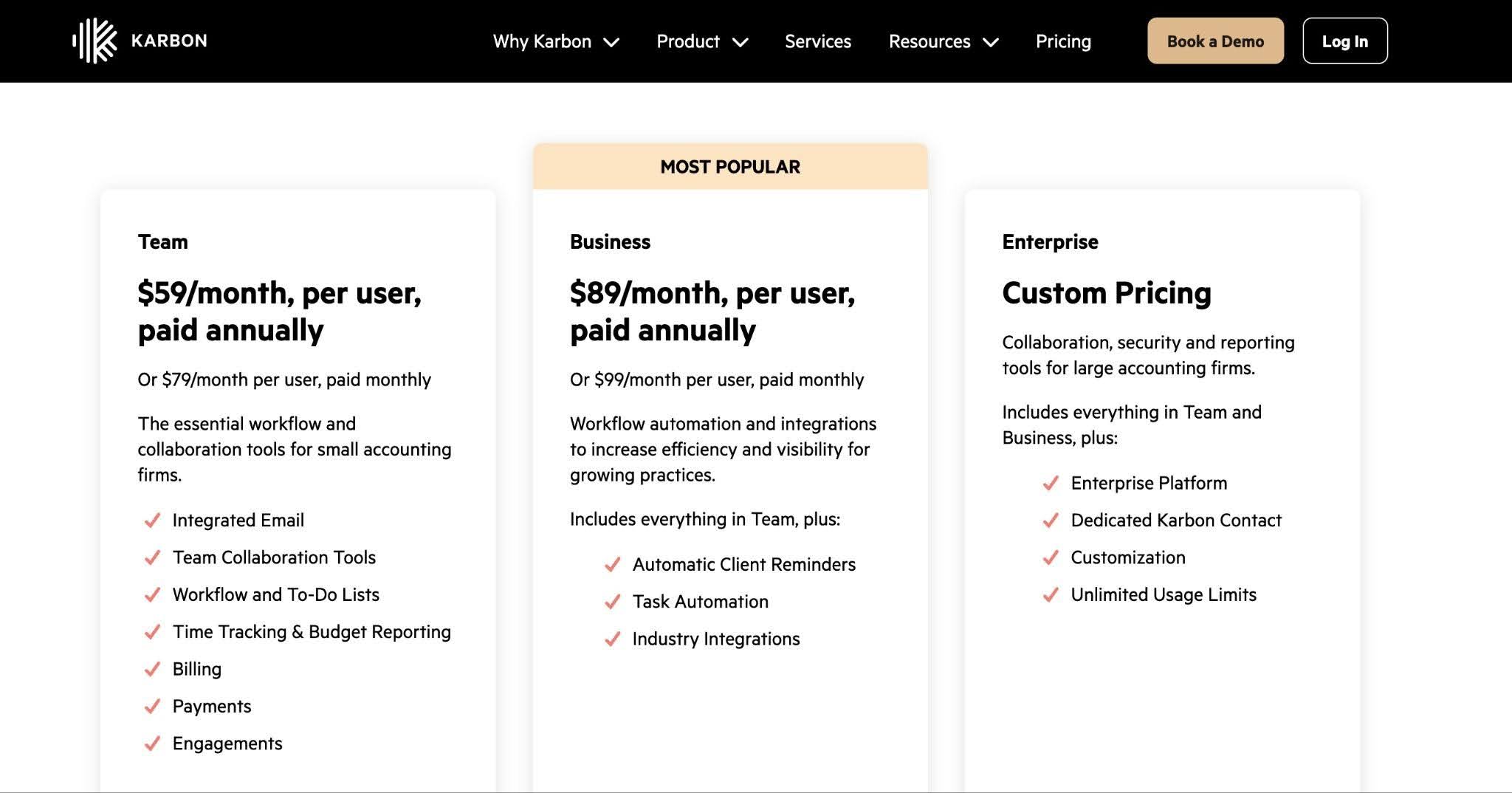The height and width of the screenshot is (793, 1512).
Task: Click the Karbon logo icon
Action: click(94, 41)
